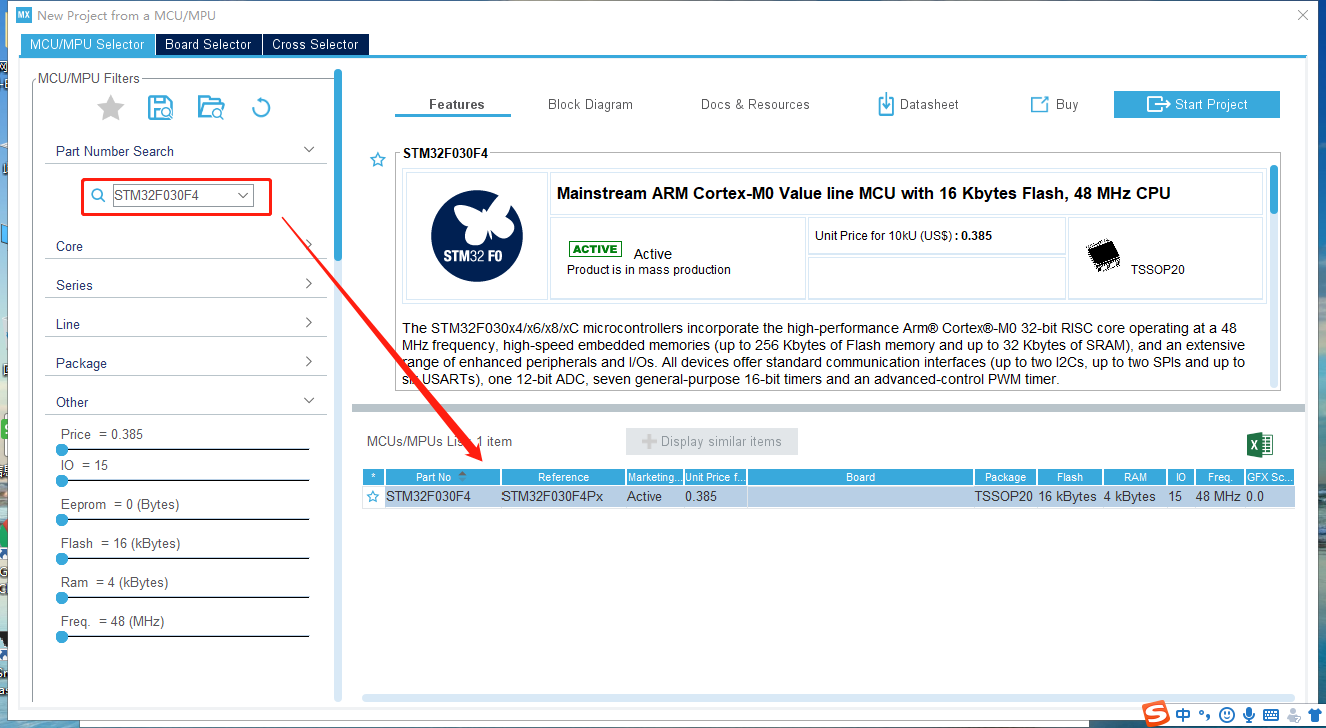Image resolution: width=1326 pixels, height=728 pixels.
Task: Toggle the Sogou punctuation mode icon
Action: coord(1204,716)
